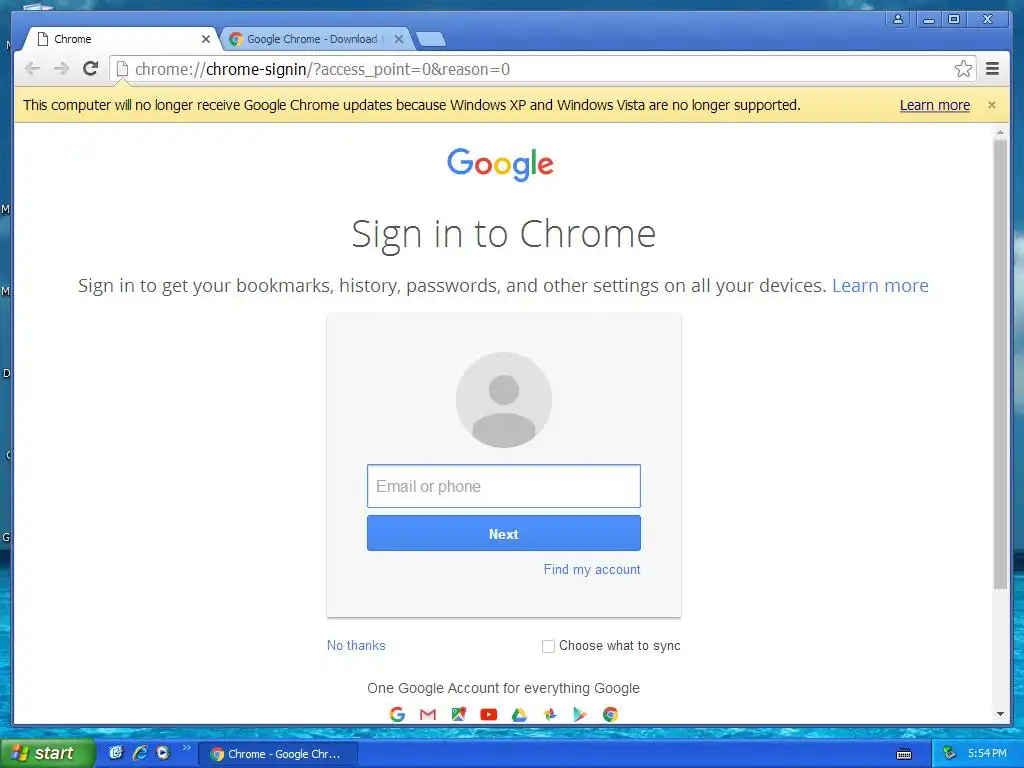Click the page scrollbar down arrow

pos(1000,714)
